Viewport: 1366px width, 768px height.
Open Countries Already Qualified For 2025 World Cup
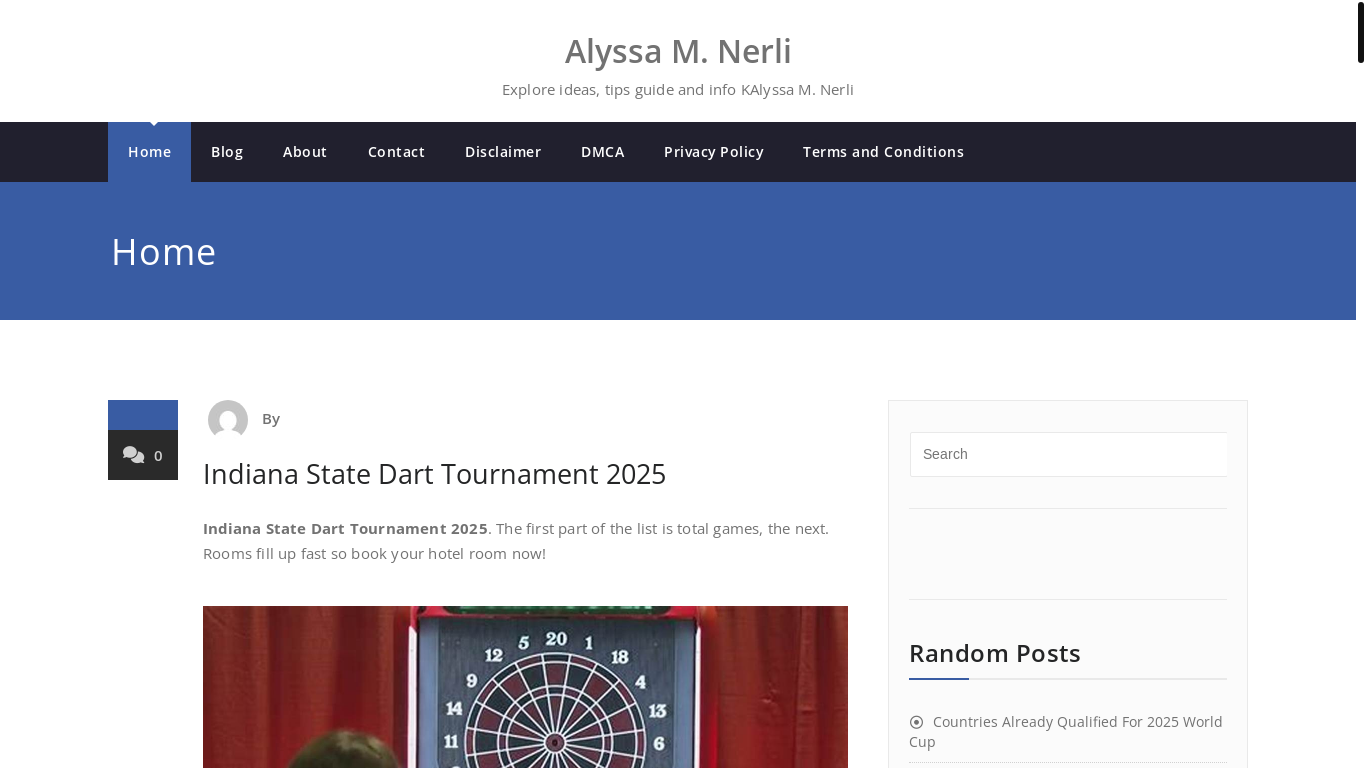pos(1066,732)
